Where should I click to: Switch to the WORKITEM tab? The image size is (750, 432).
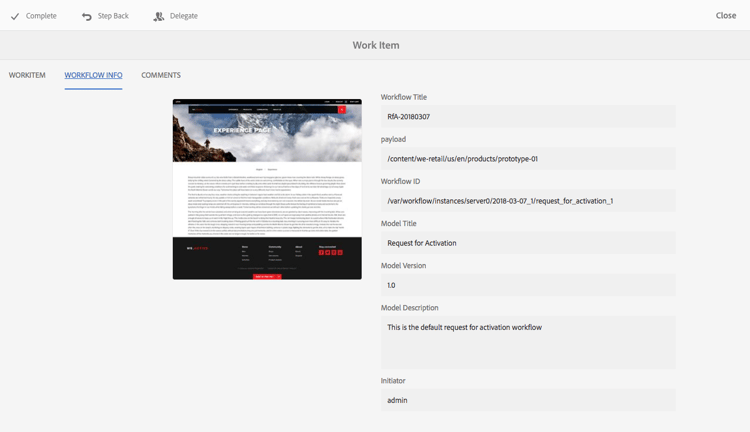click(x=27, y=75)
